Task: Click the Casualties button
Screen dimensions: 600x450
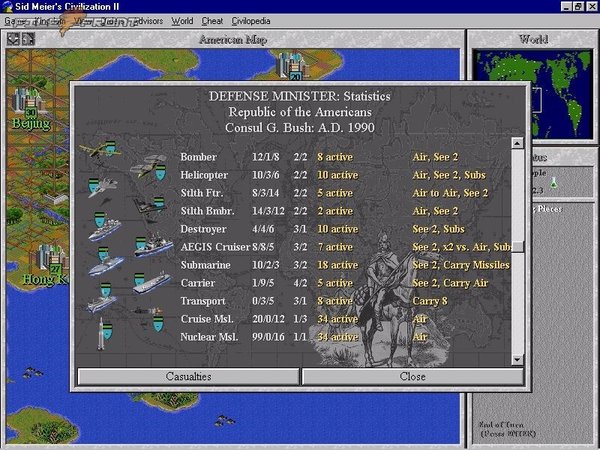Action: (188, 377)
